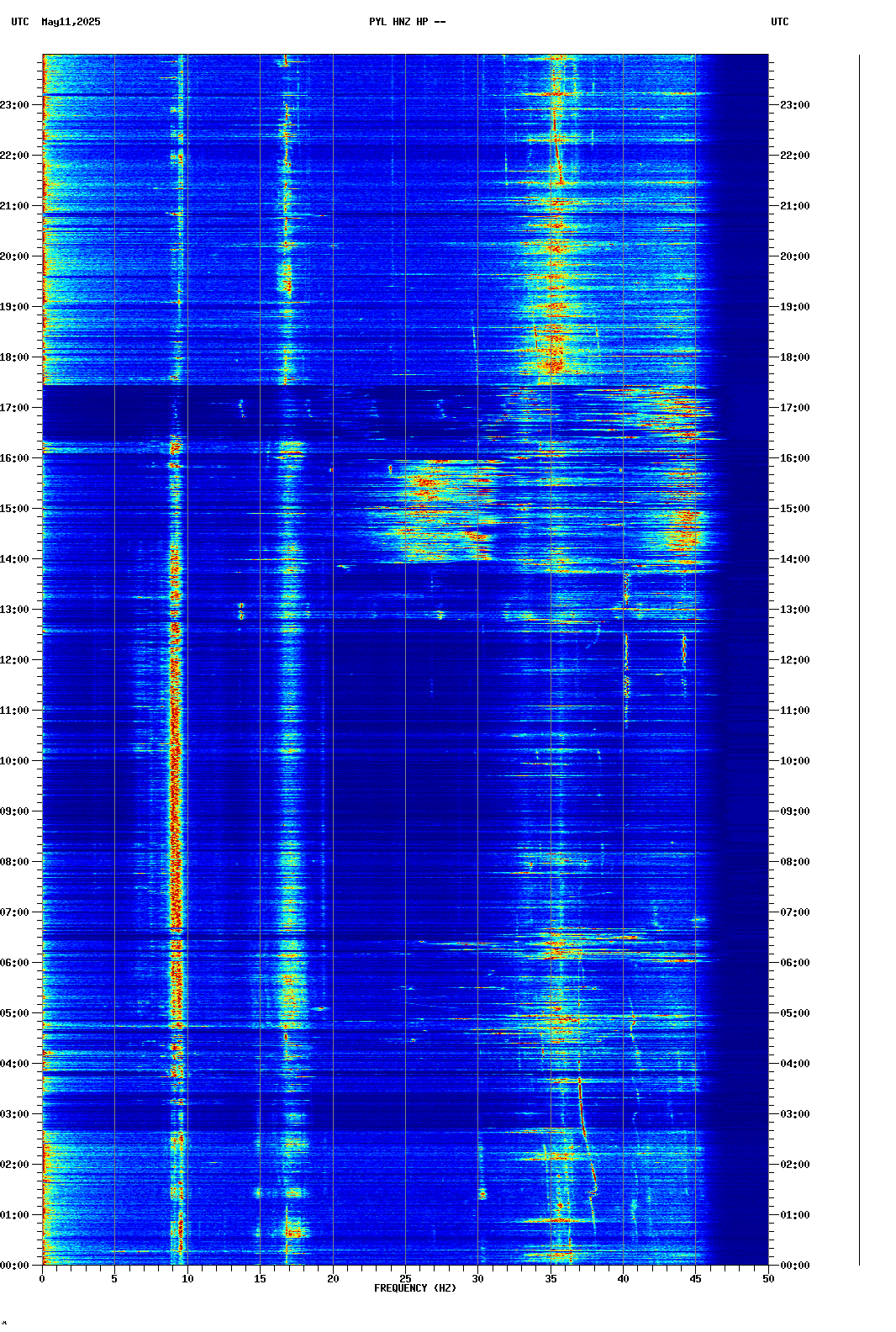The height and width of the screenshot is (1332, 896).
Task: Click the right-side "08:00" time label
Action: pos(795,862)
